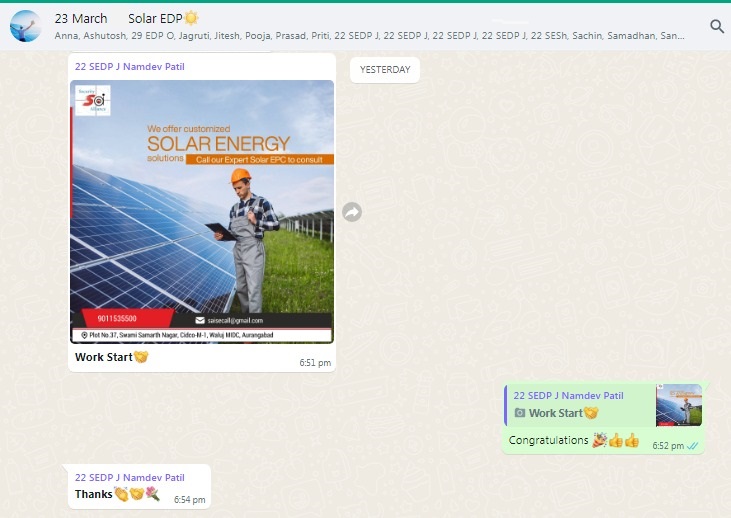Click the forward arrow beside the solar image
Viewport: 731px width, 518px height.
[x=352, y=212]
